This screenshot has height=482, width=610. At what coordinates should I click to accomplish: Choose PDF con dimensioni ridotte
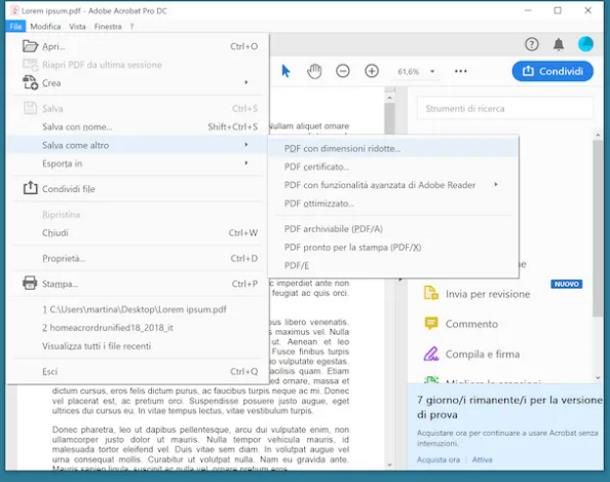coord(393,148)
